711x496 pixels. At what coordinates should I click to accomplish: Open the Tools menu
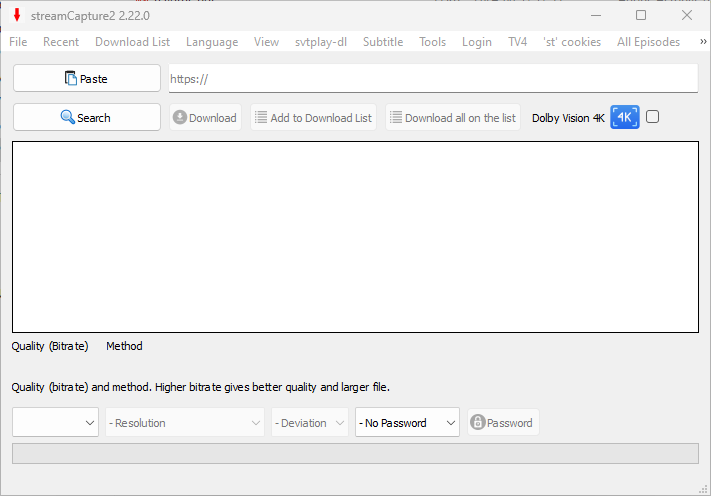(x=432, y=42)
